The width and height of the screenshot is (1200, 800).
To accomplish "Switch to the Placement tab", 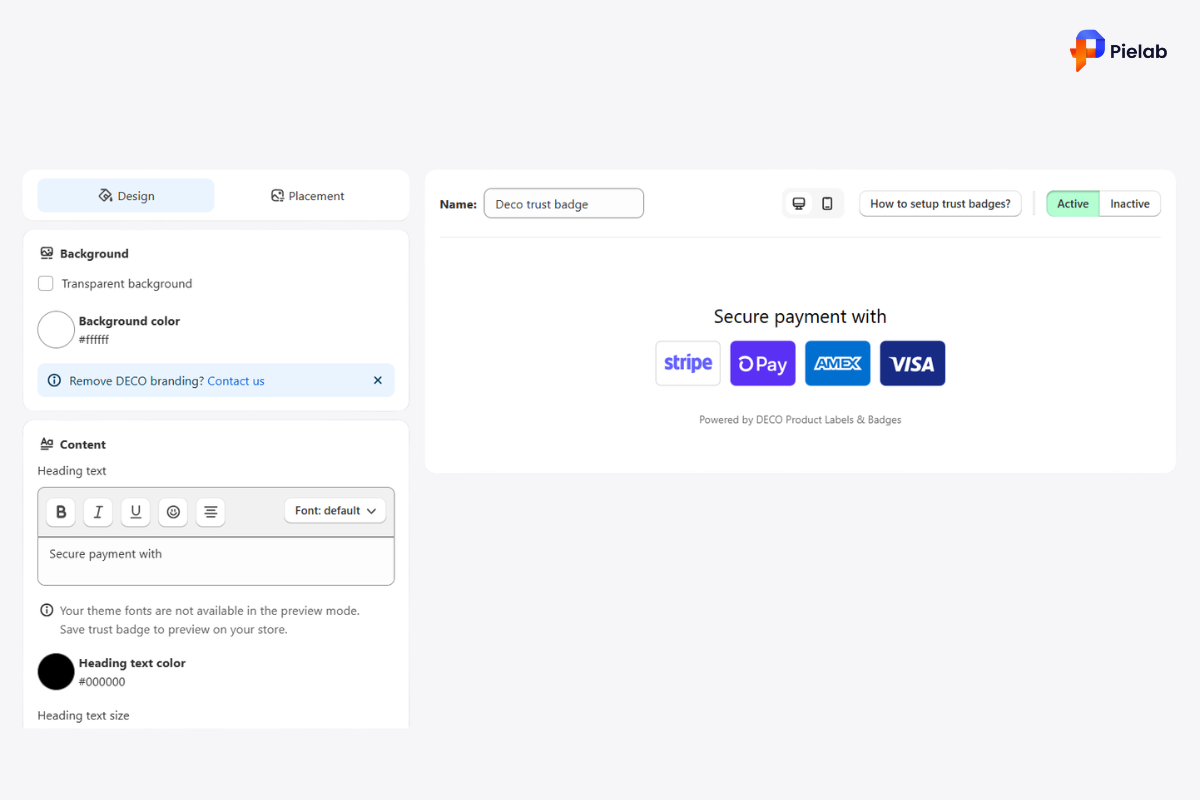I will point(308,196).
